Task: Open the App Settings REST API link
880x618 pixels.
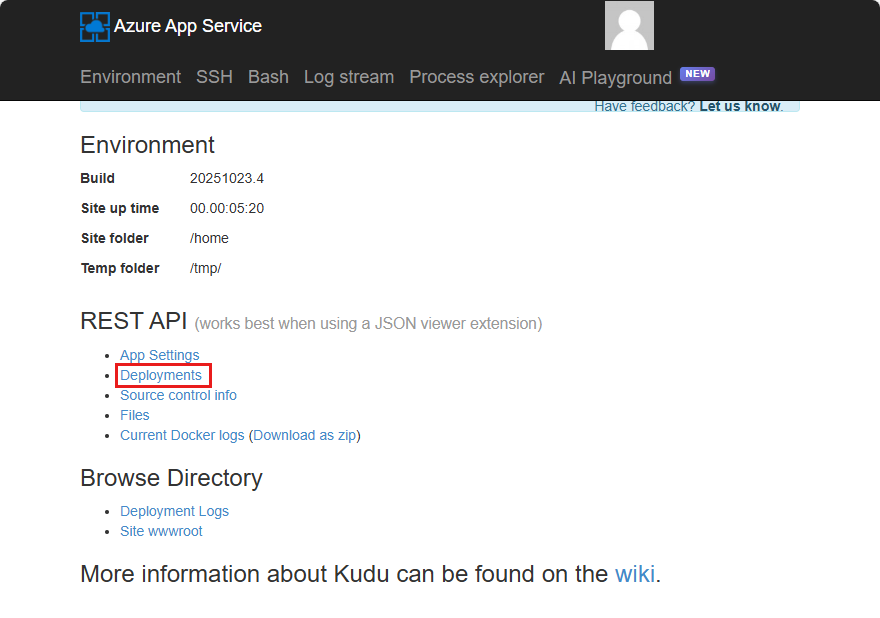Action: (159, 355)
